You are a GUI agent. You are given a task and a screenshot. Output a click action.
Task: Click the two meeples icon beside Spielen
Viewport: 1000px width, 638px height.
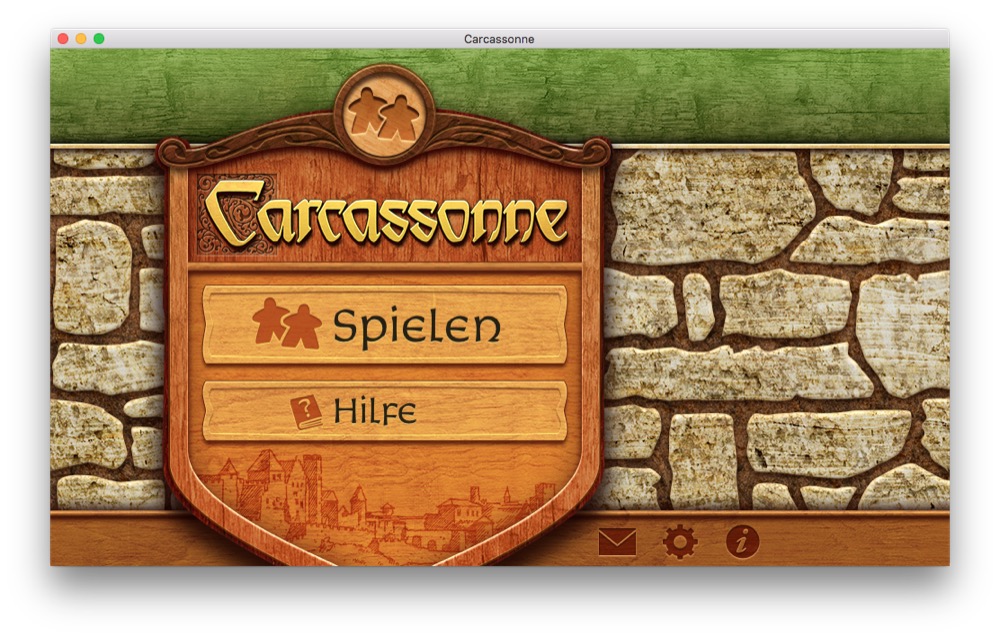pyautogui.click(x=286, y=324)
